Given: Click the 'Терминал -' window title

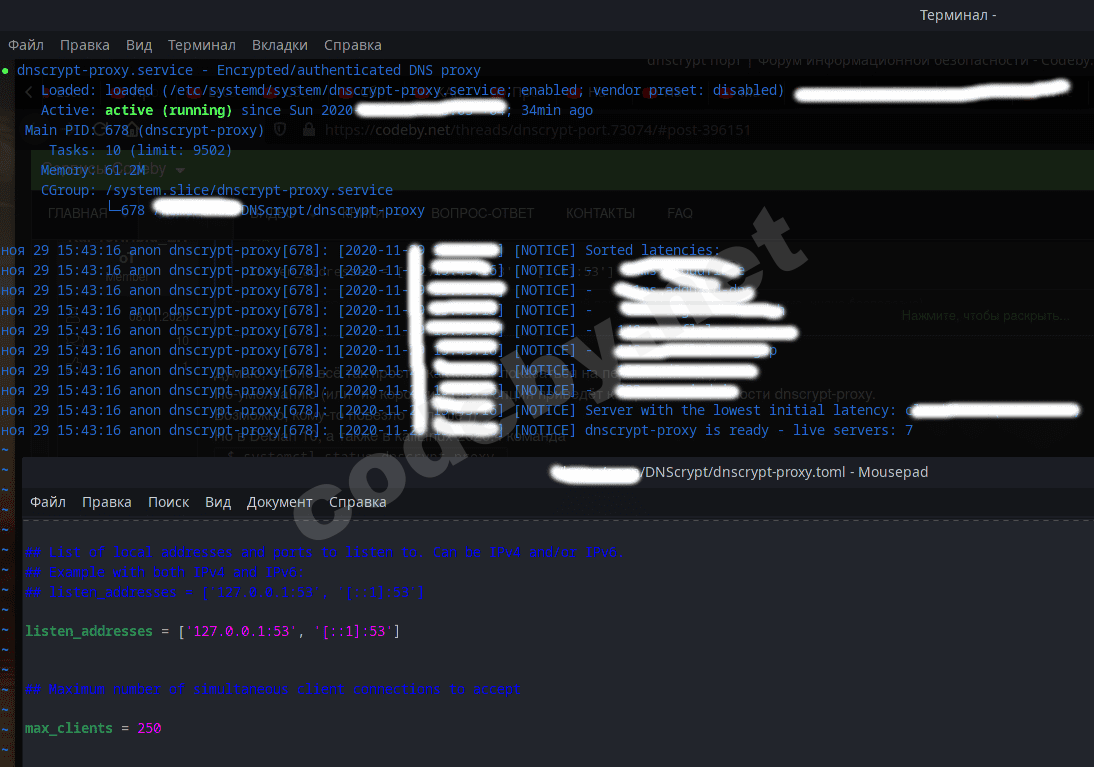Looking at the screenshot, I should pyautogui.click(x=958, y=15).
